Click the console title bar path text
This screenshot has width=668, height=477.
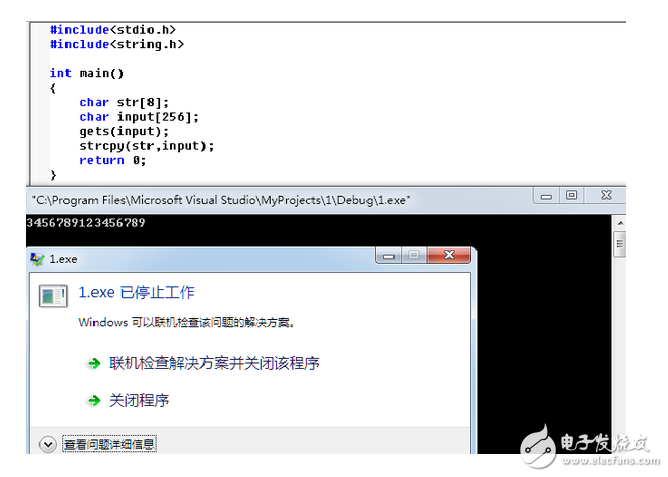click(220, 200)
